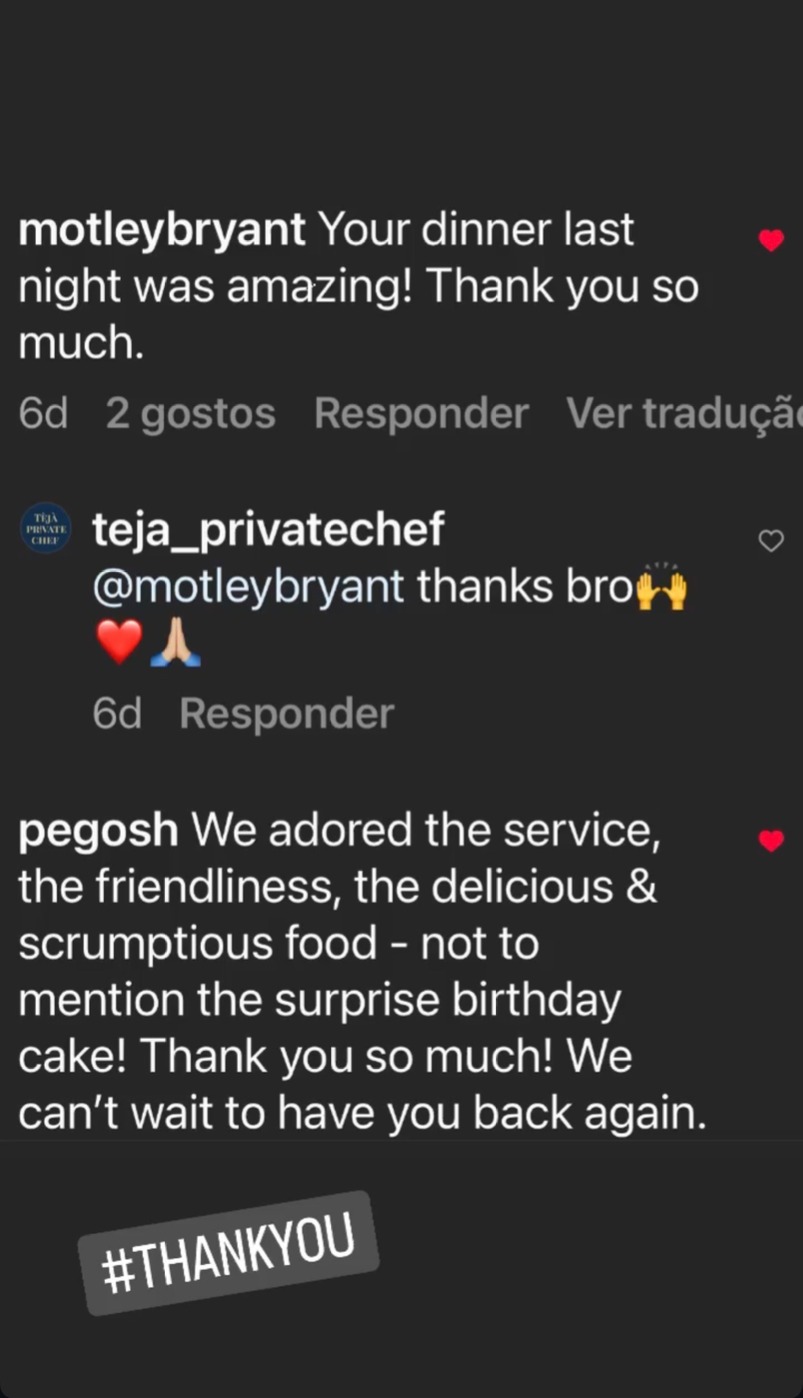Tap the praying hands emoji in the reply
The image size is (803, 1398).
[175, 642]
